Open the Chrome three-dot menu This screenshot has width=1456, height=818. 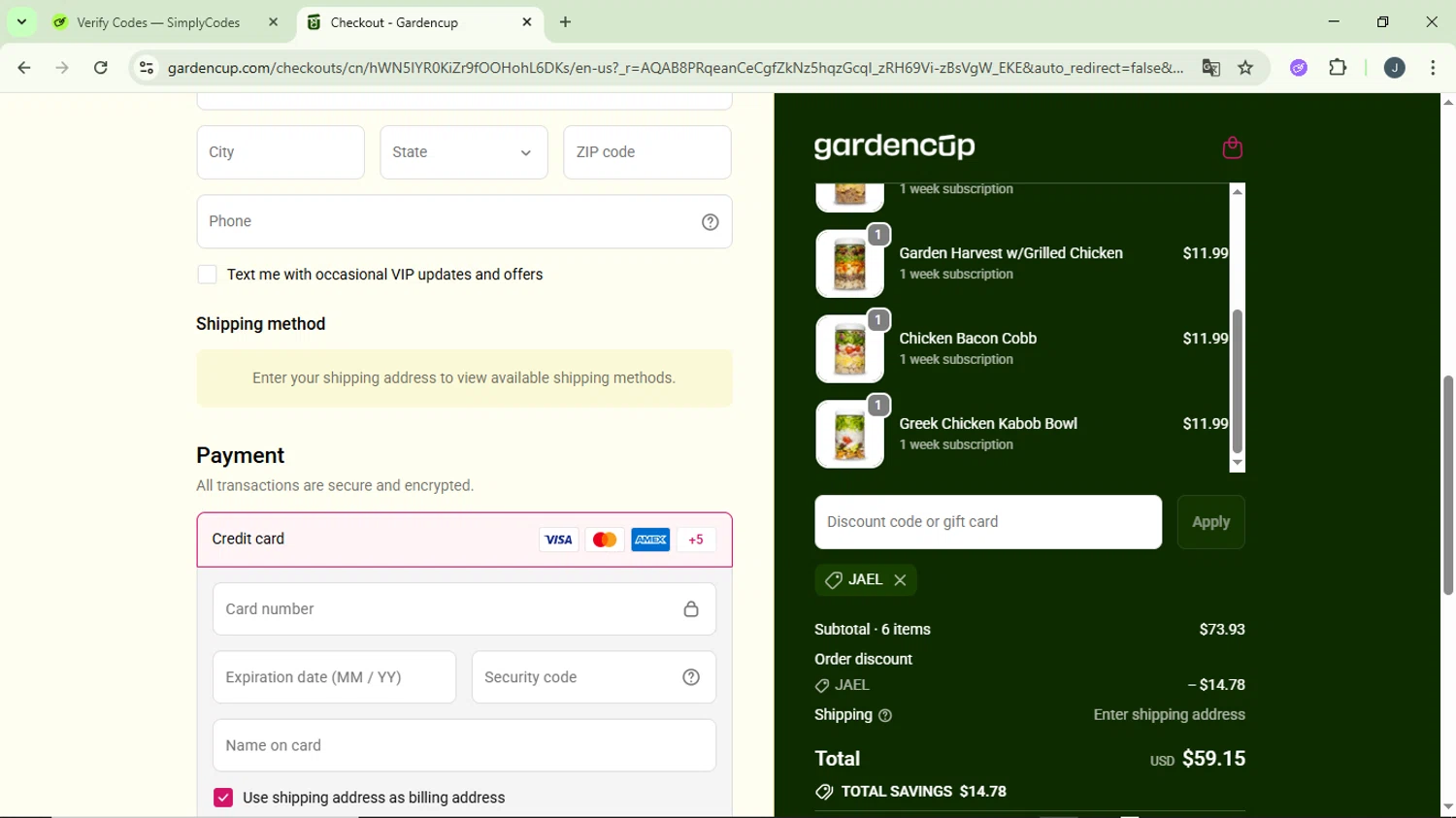[x=1433, y=68]
